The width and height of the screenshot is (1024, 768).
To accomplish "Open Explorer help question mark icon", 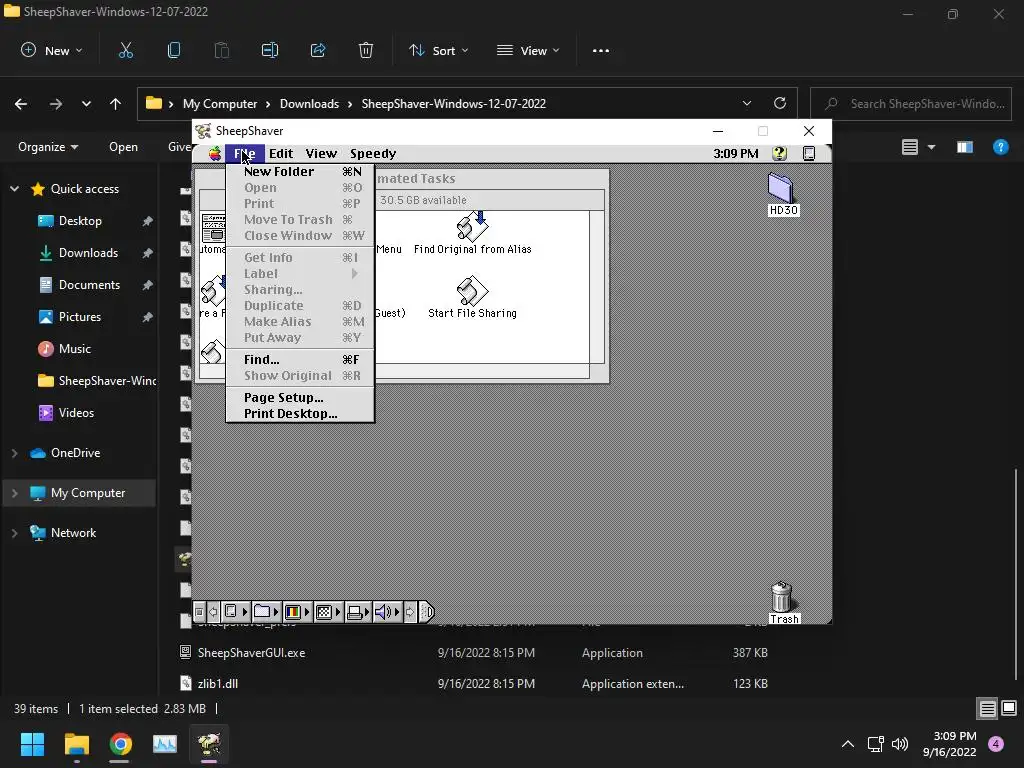I will [x=1000, y=147].
